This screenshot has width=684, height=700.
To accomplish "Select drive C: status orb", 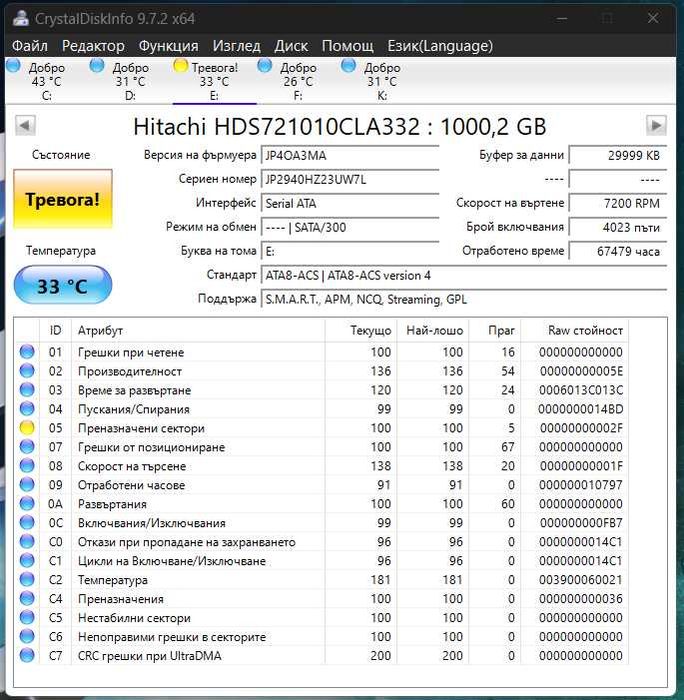I will pyautogui.click(x=13, y=66).
